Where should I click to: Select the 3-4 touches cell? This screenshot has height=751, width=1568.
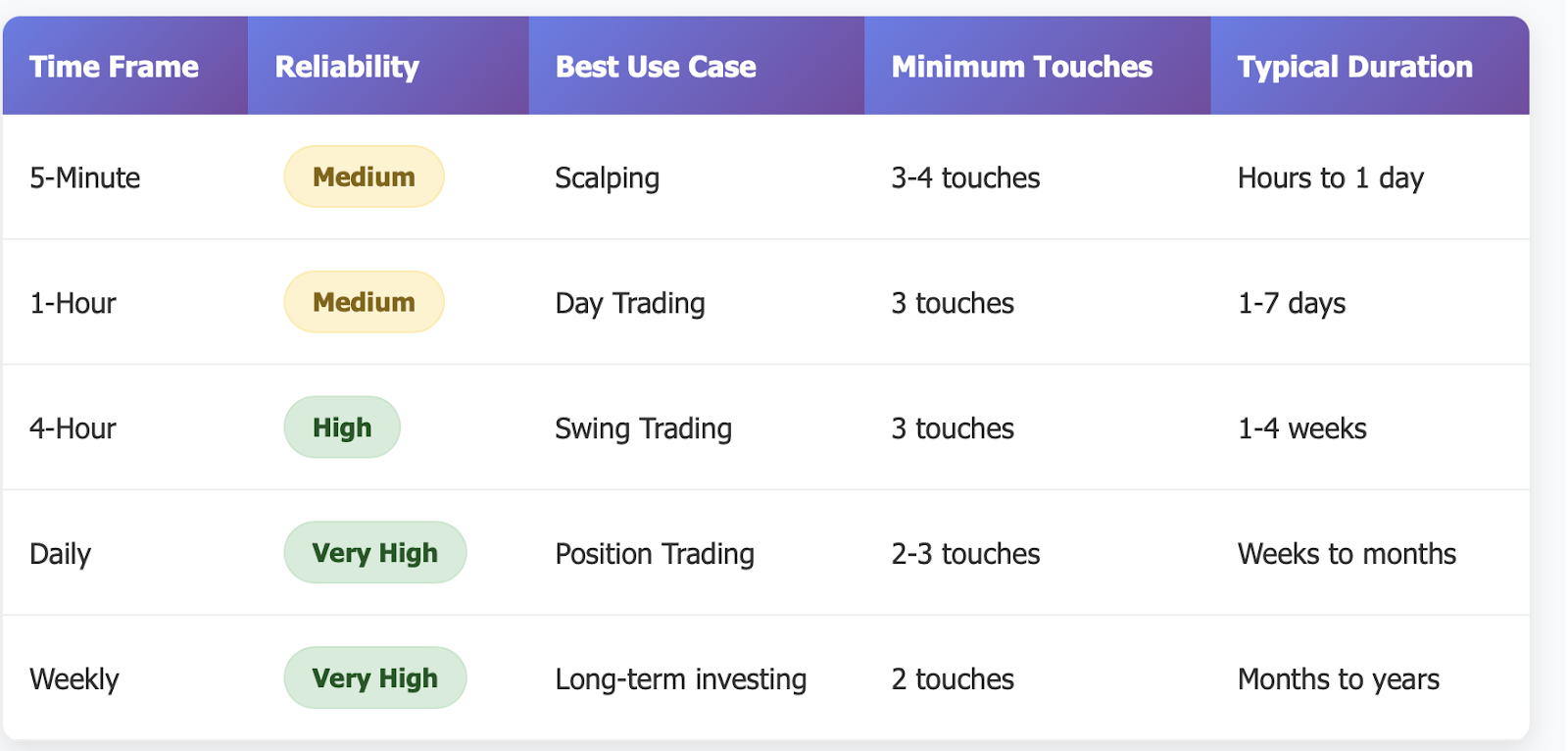point(965,177)
